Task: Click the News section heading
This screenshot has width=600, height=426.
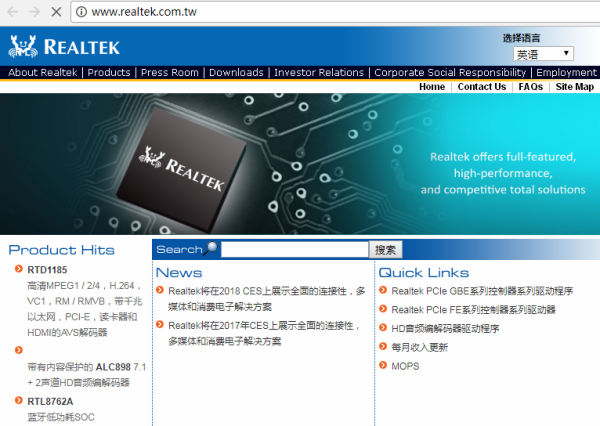Action: coord(179,273)
